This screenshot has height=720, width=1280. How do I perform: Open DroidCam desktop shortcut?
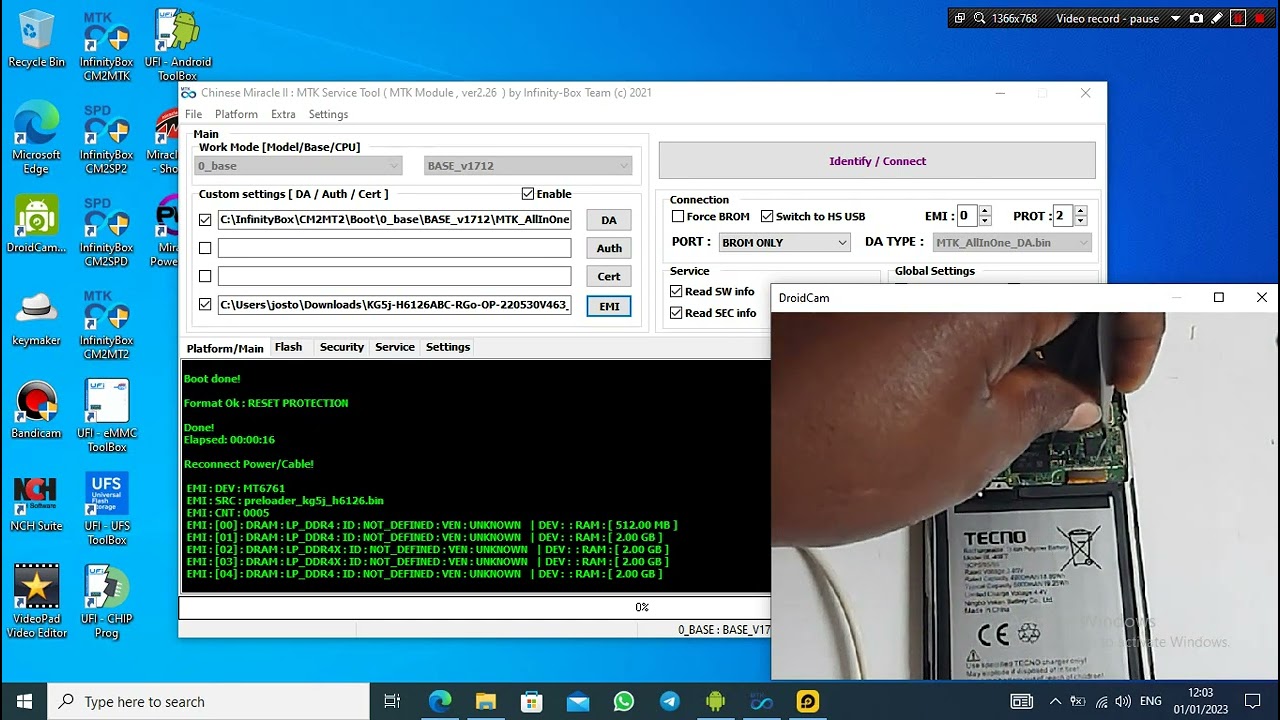tap(36, 225)
